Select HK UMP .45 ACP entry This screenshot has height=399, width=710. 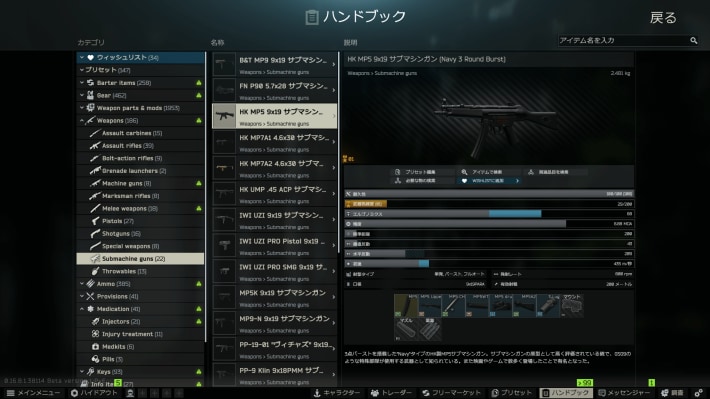[274, 194]
